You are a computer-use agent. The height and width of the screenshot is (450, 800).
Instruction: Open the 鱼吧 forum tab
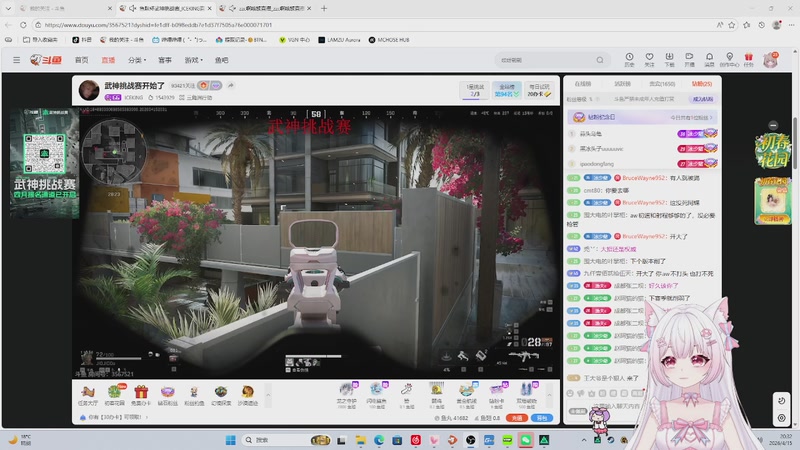coord(221,60)
